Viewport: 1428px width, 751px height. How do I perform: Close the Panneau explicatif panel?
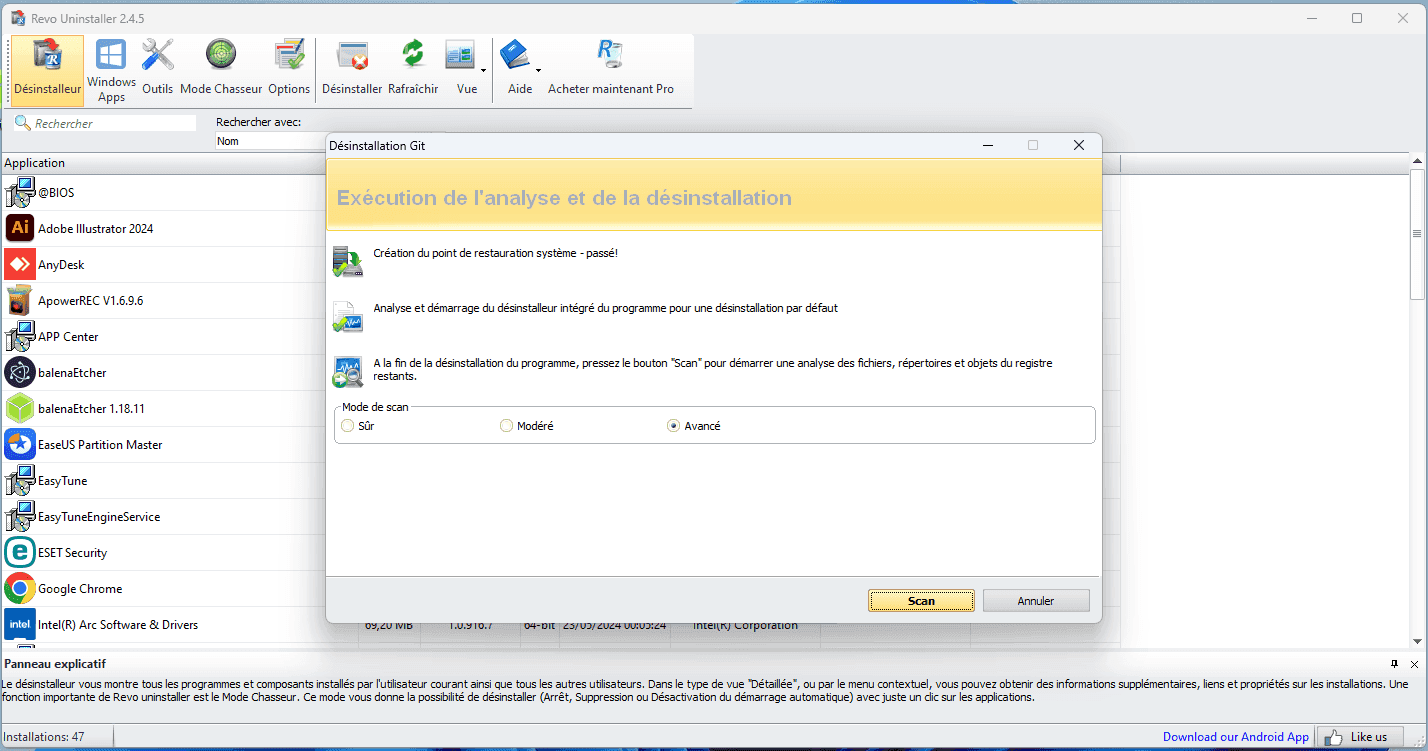coord(1414,664)
